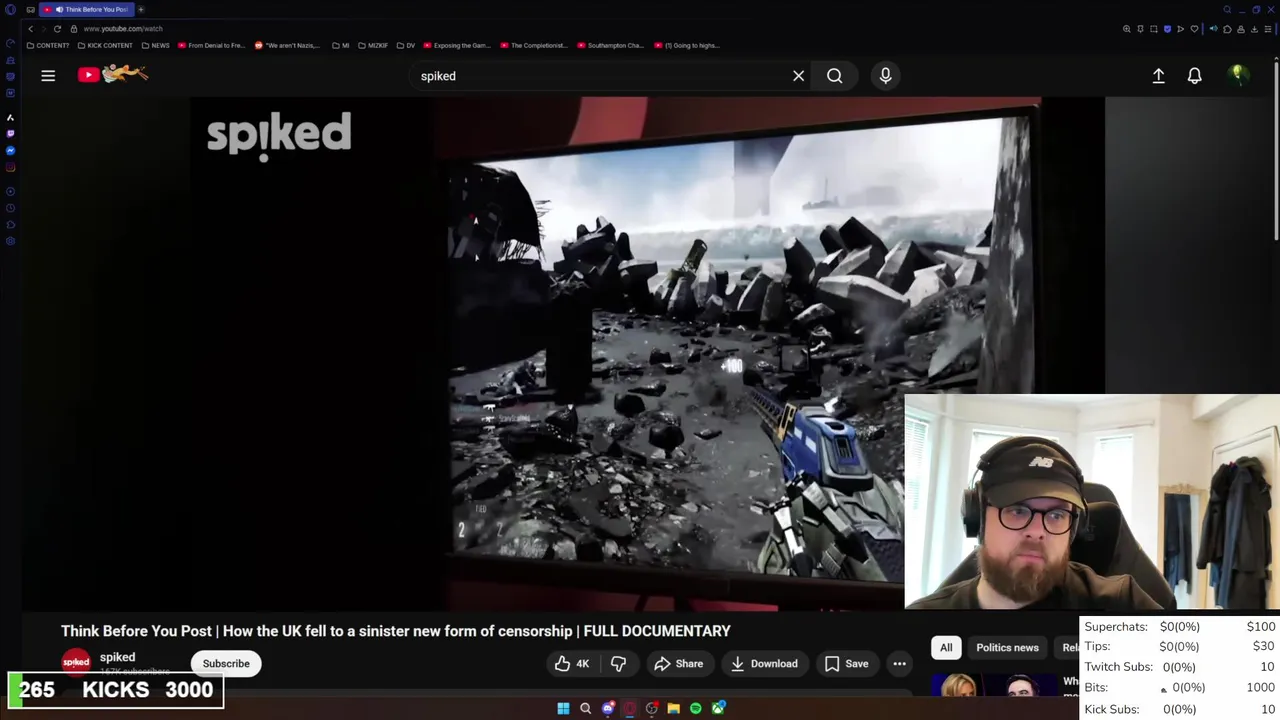Click the video title text
The width and height of the screenshot is (1280, 720).
point(396,631)
